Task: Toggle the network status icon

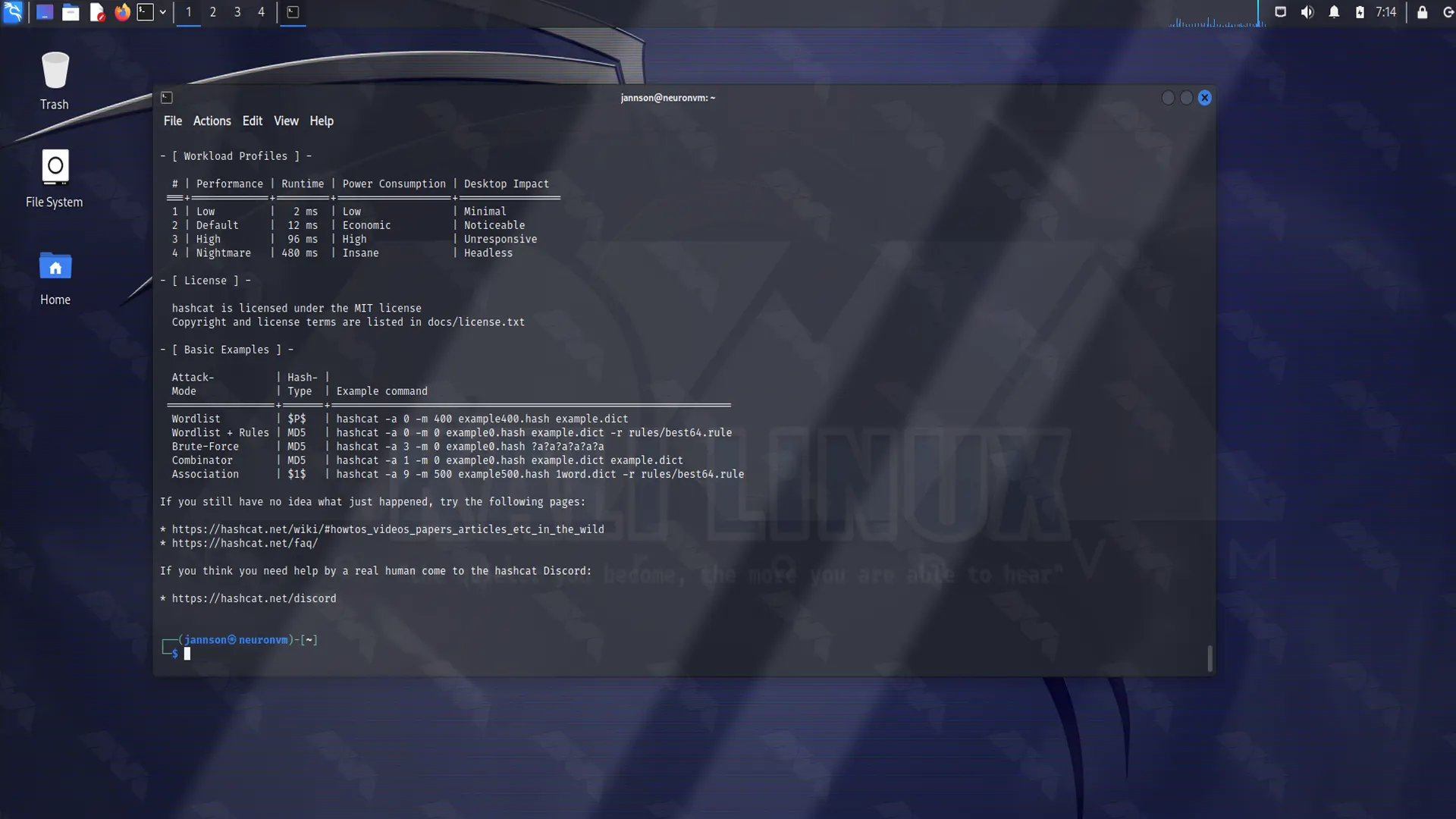Action: (1281, 12)
